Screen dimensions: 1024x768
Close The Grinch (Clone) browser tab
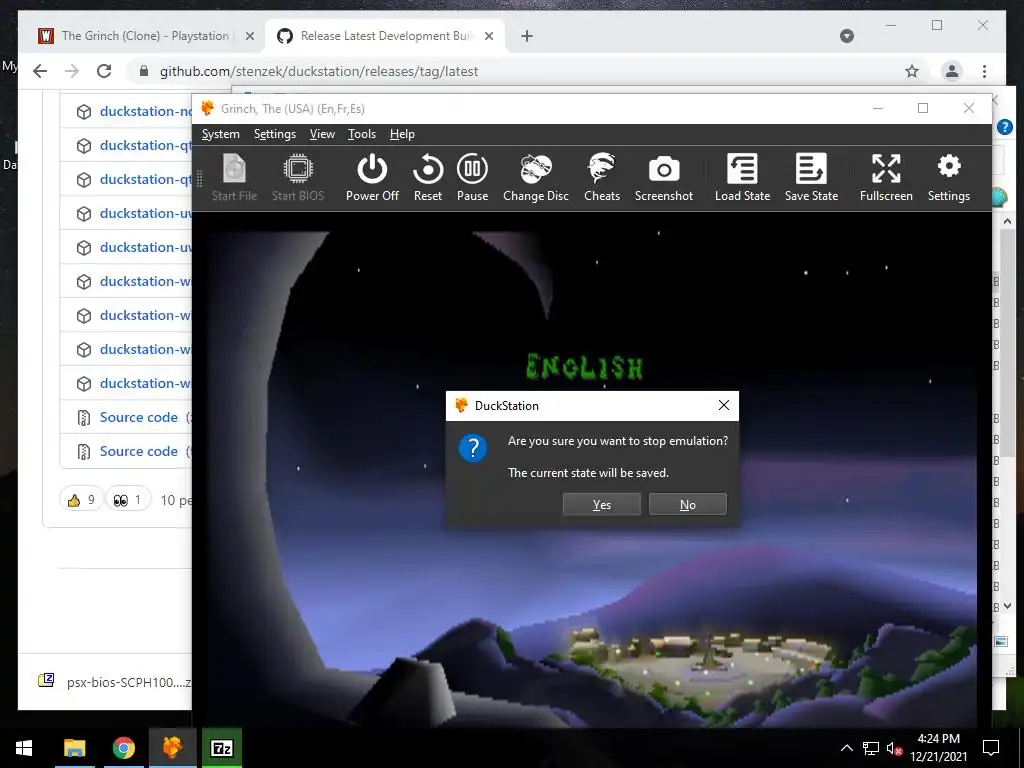click(249, 36)
